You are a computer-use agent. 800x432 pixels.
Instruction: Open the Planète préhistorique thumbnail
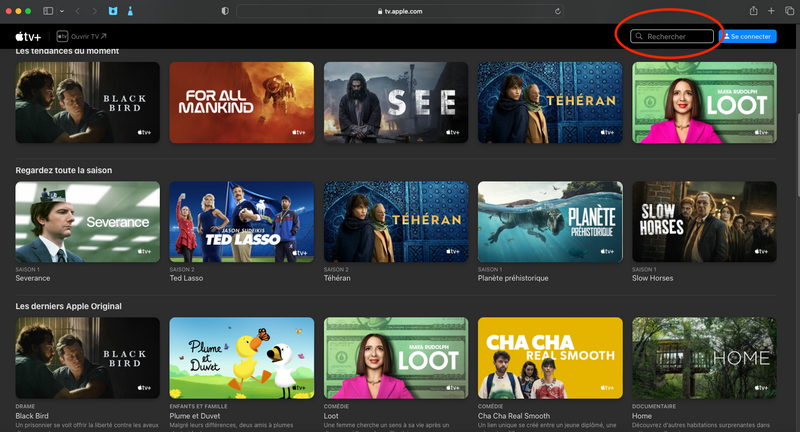coord(550,222)
